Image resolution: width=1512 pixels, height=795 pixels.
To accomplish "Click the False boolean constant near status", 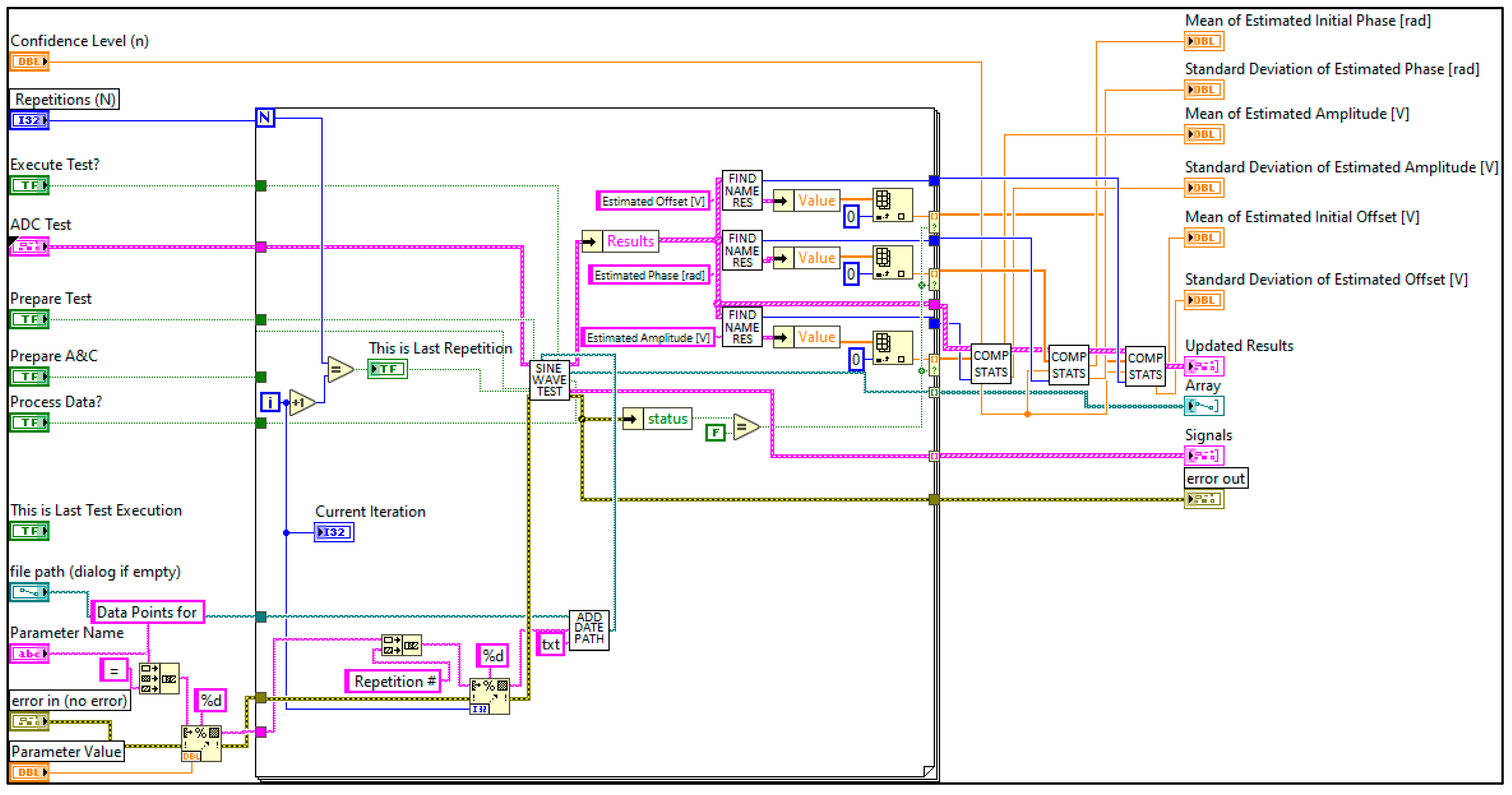I will 715,433.
